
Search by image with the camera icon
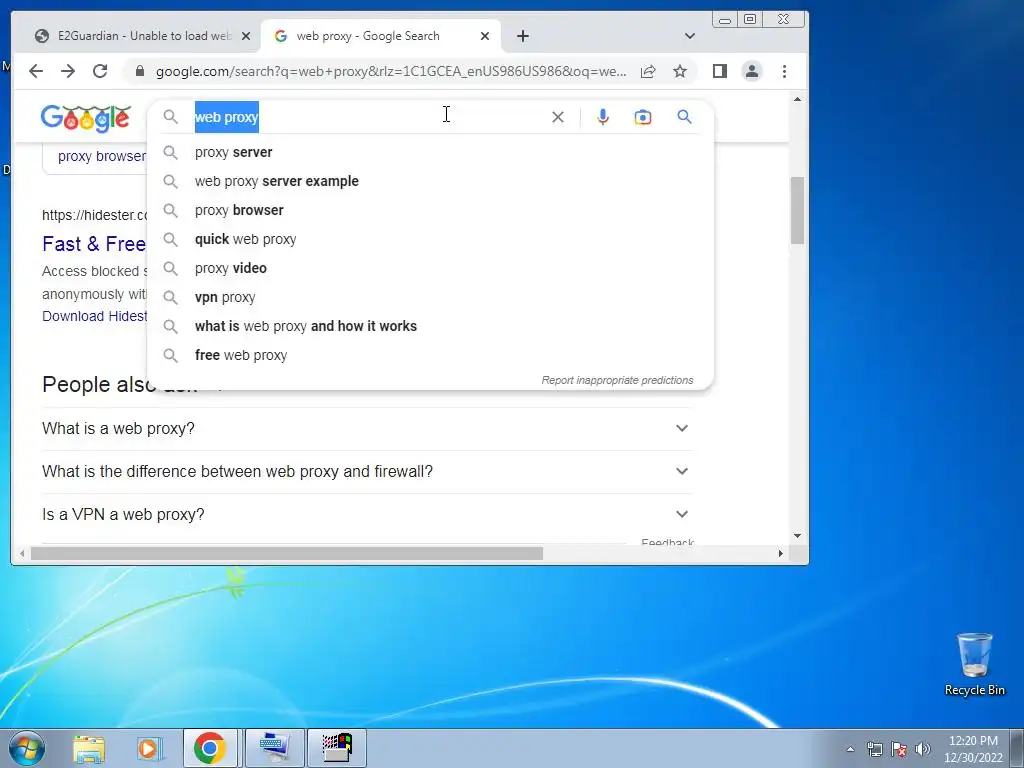click(x=643, y=117)
